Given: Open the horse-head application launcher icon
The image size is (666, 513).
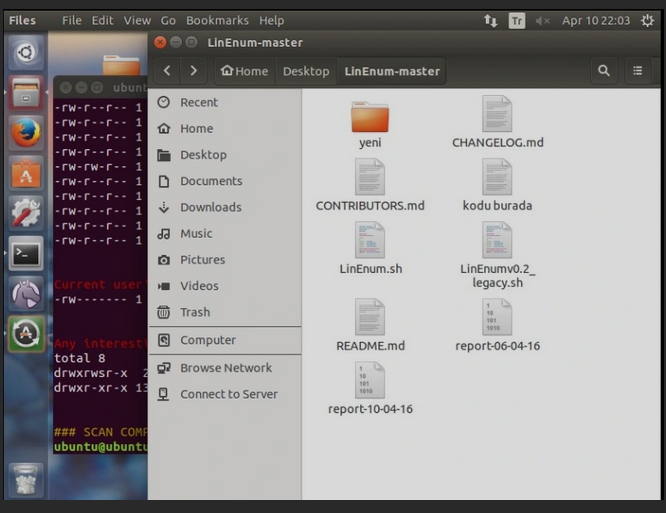Looking at the screenshot, I should click(x=26, y=293).
